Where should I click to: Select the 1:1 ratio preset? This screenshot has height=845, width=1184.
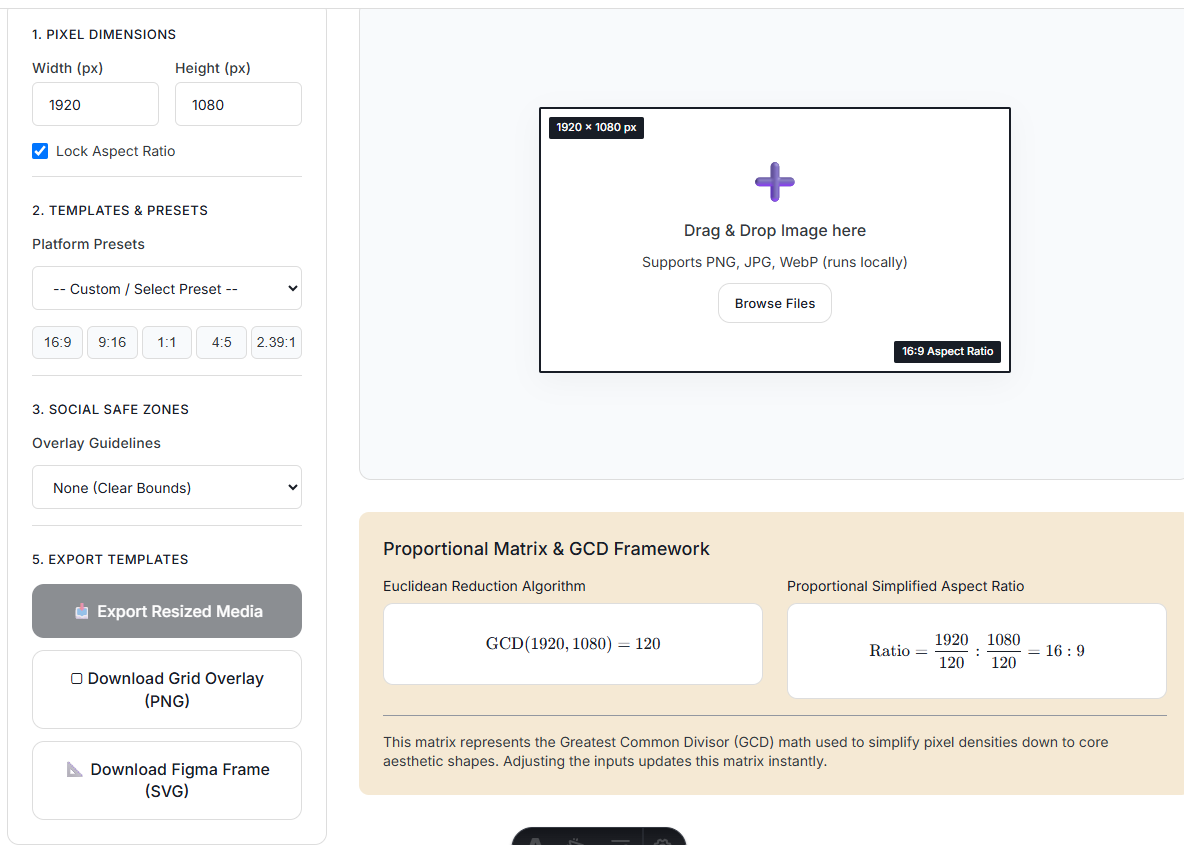click(x=167, y=342)
